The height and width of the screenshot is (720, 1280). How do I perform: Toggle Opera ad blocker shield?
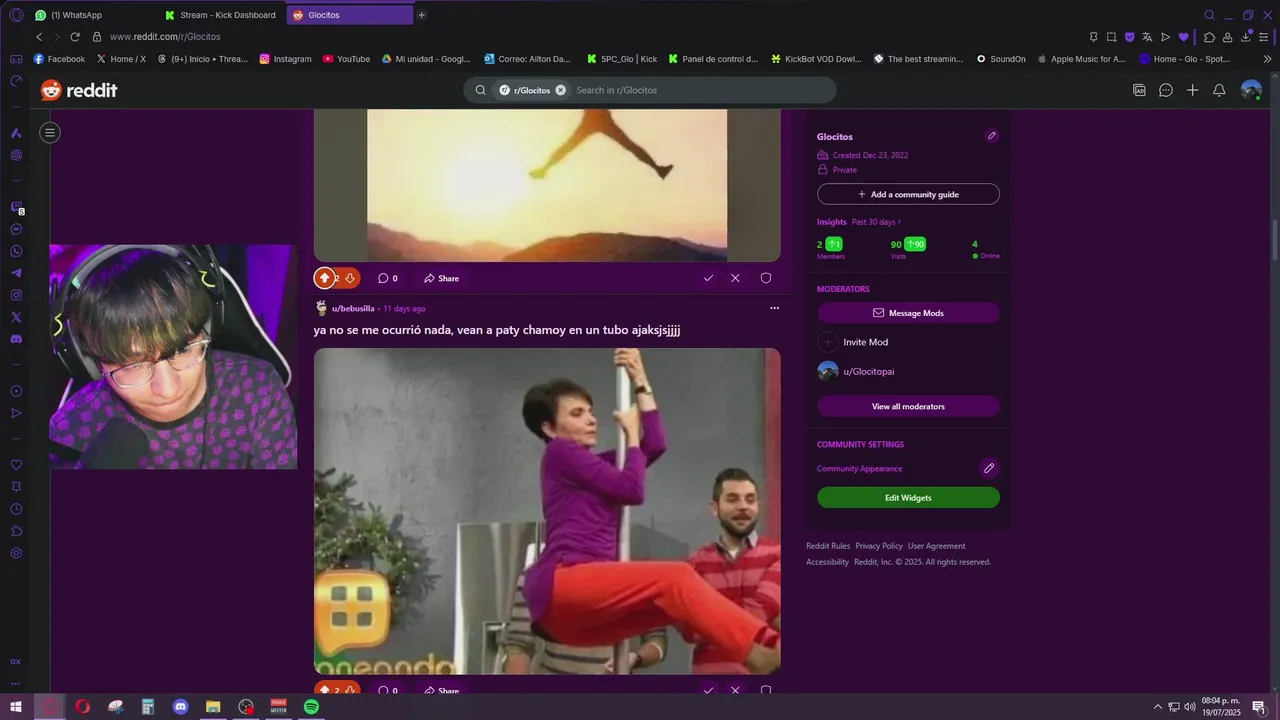click(x=1130, y=37)
